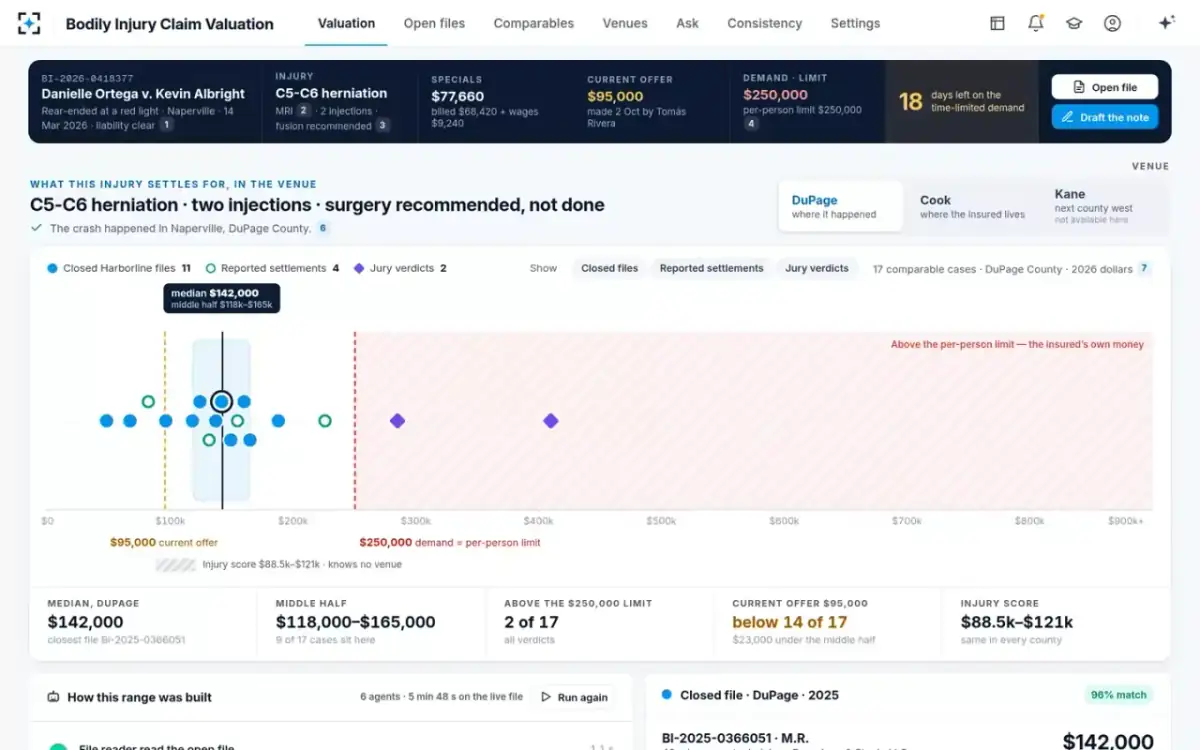
Task: Go to the Comparables tab
Action: pos(534,23)
